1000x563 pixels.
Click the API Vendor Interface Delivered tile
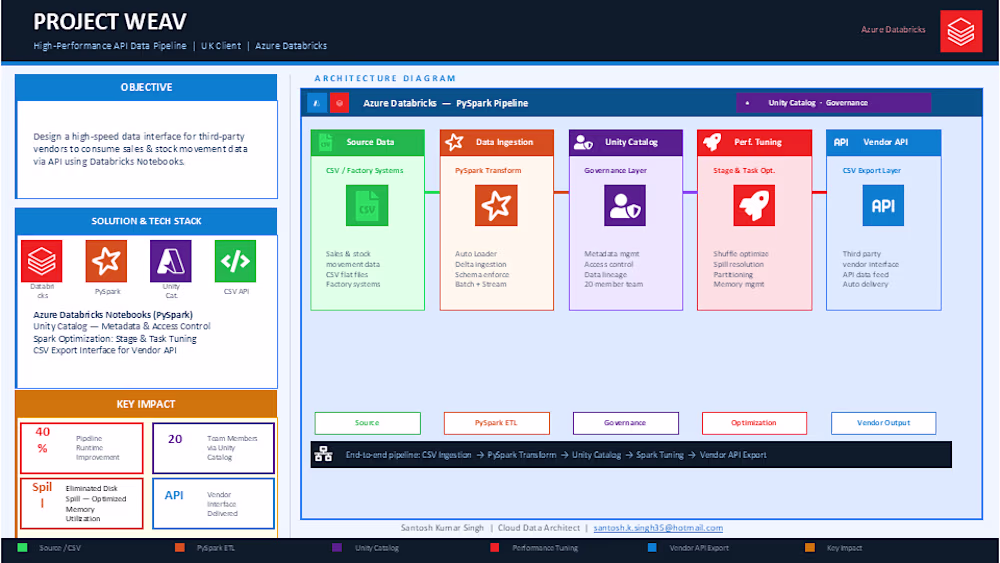point(214,503)
